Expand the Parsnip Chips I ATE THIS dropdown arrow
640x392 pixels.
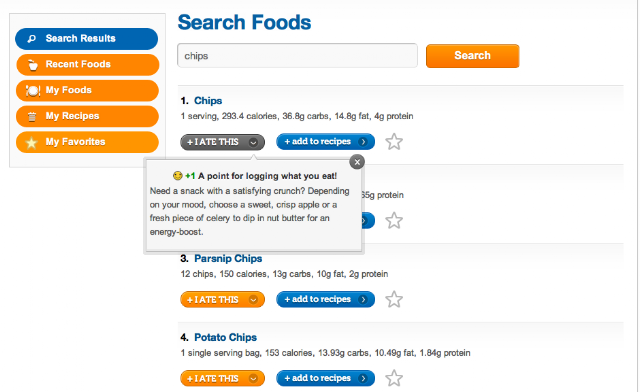(253, 300)
